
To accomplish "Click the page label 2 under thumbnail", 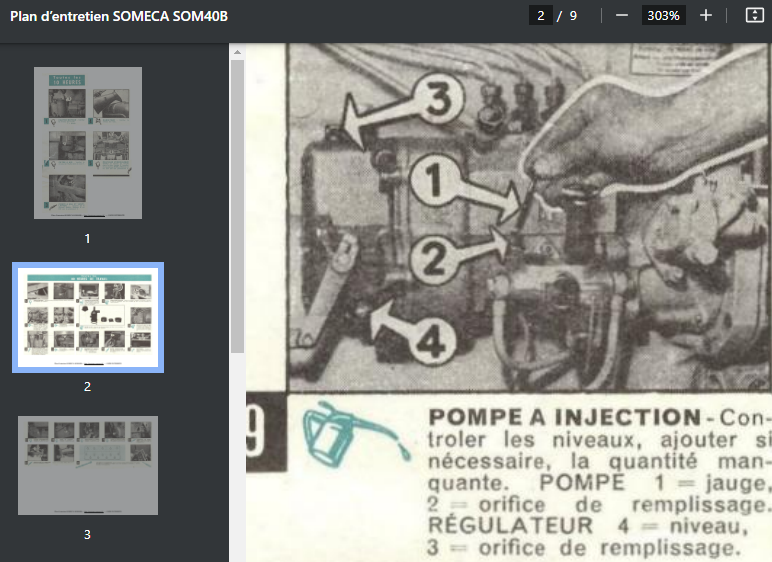I will point(87,387).
